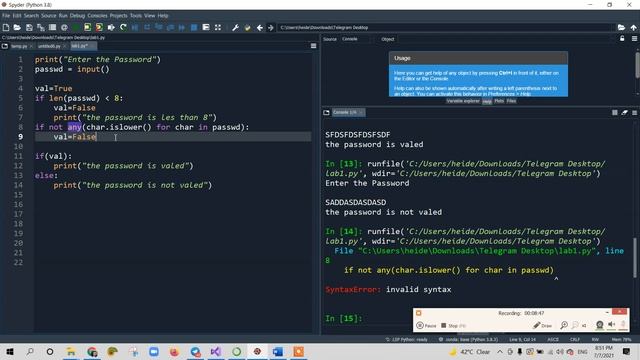
Task: Run selection or current line icon
Action: tap(111, 27)
